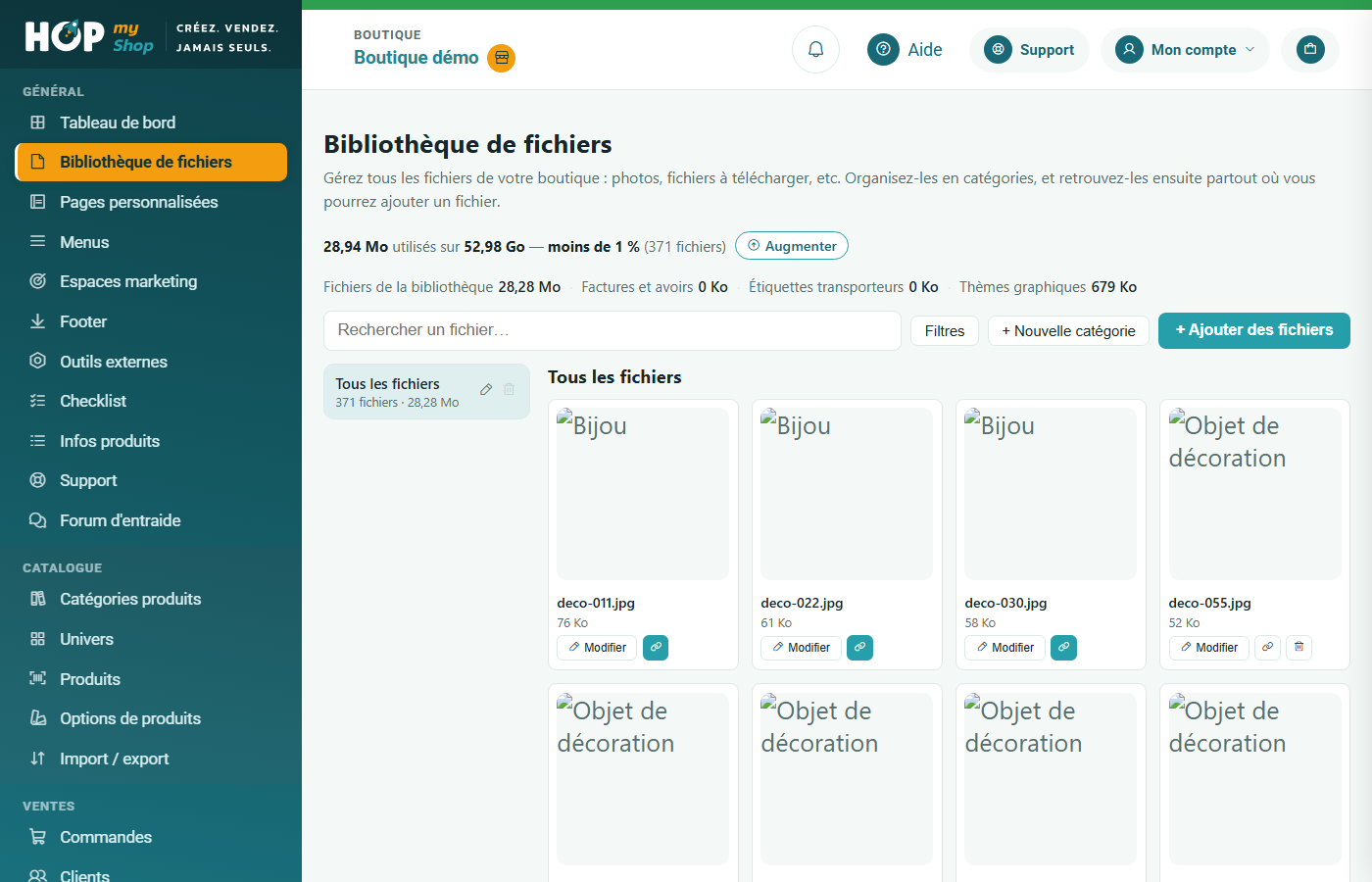Open Forum d'entraide

tap(151, 520)
